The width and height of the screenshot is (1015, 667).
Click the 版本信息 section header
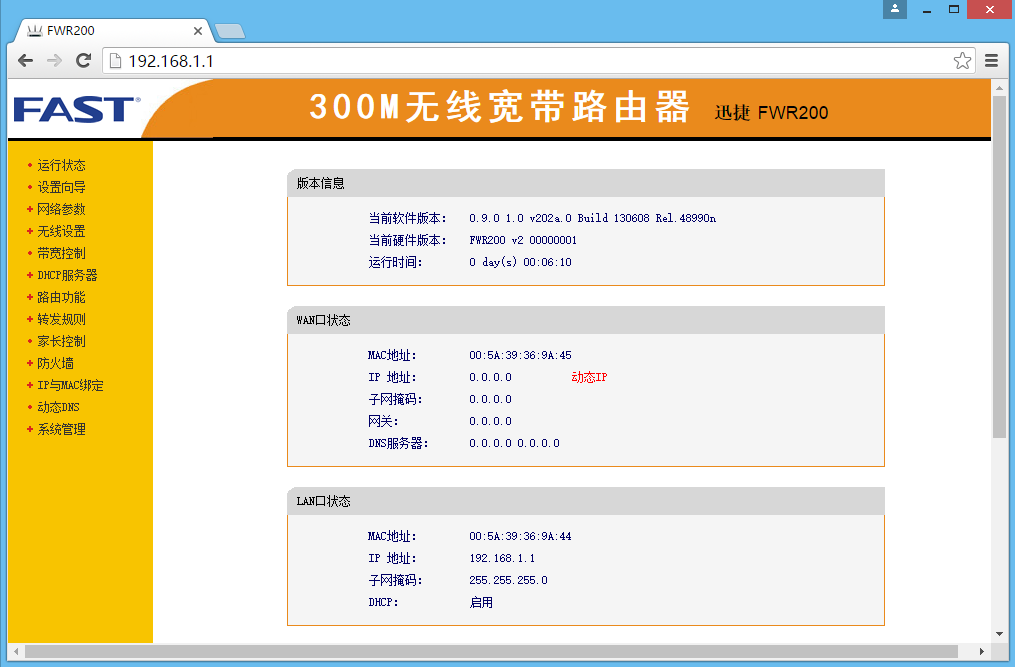click(x=586, y=183)
